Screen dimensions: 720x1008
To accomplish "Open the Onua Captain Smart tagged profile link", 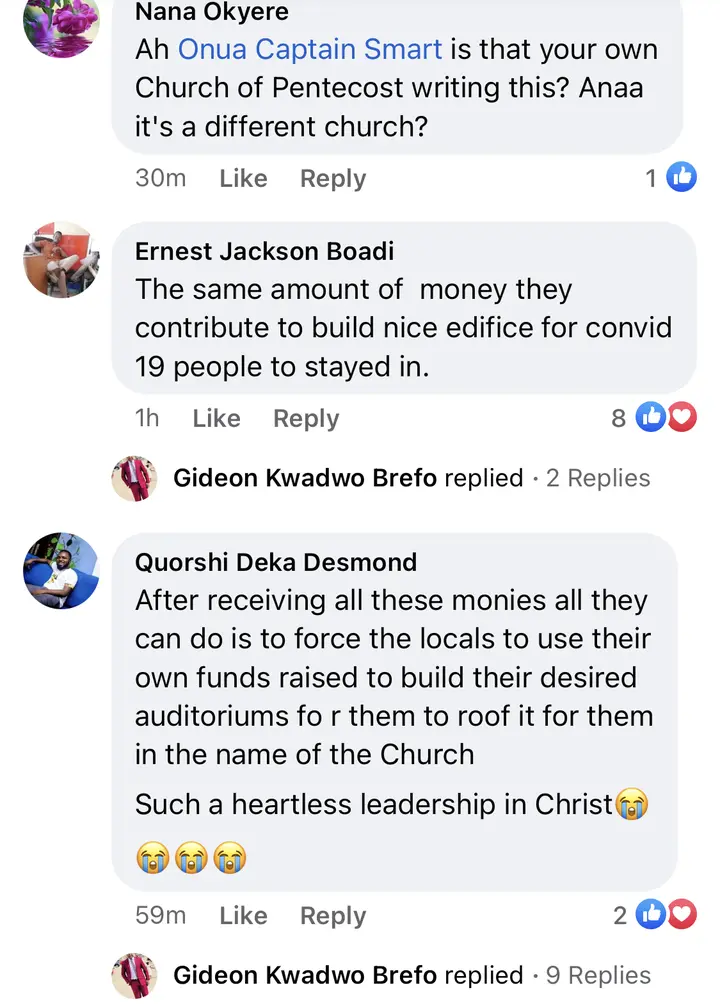I will pyautogui.click(x=310, y=50).
